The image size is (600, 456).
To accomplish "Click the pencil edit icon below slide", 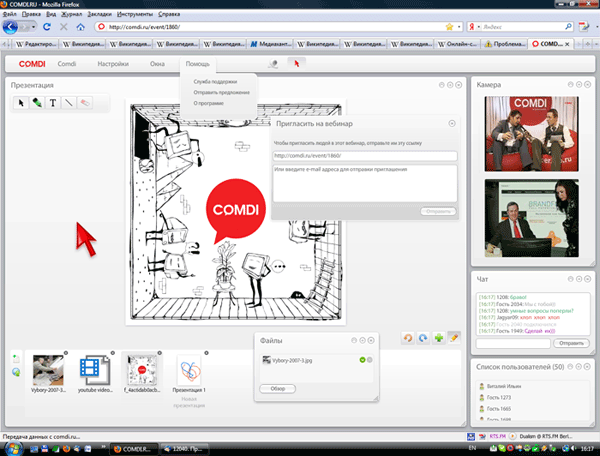I will (x=454, y=338).
